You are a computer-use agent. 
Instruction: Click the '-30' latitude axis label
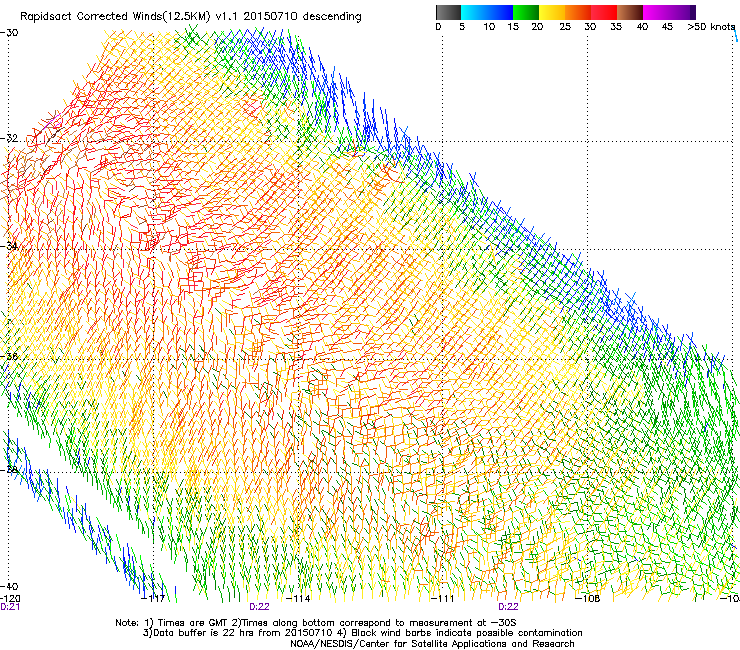pos(9,33)
